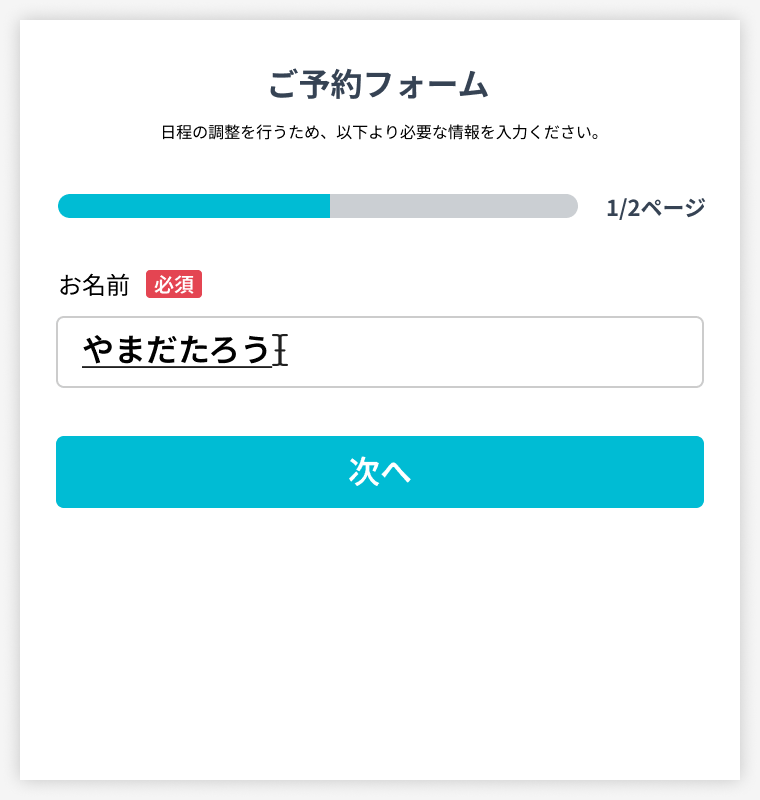Click the right rounded end of progress bar
Screen dimensions: 760x800
(571, 206)
